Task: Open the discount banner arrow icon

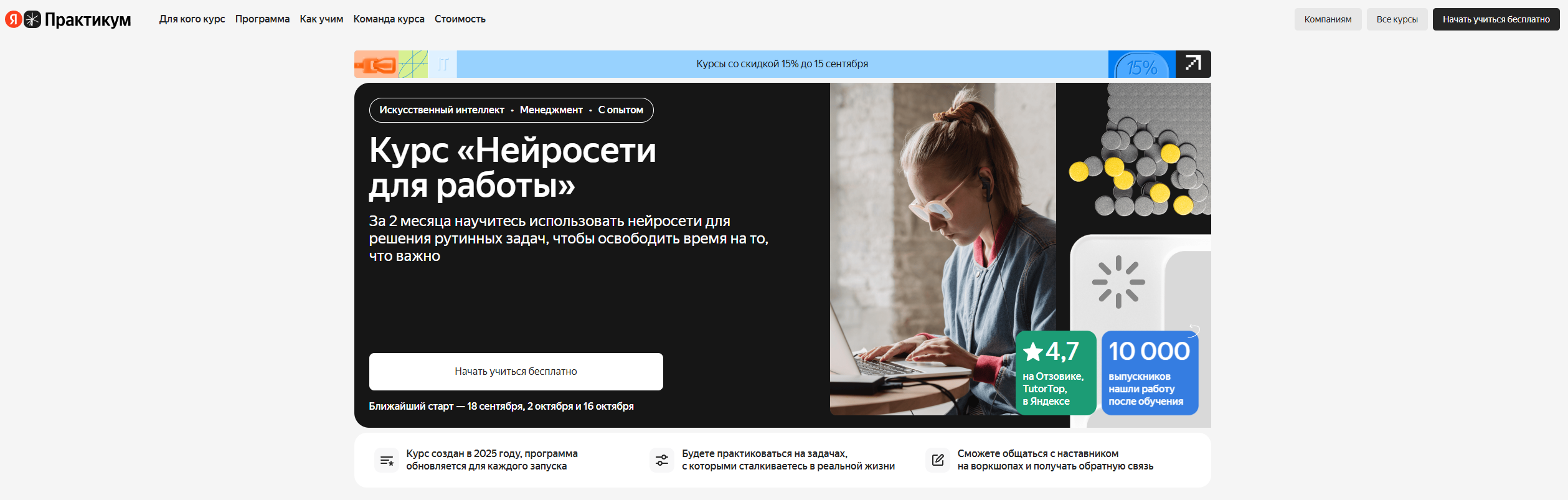Action: click(x=1193, y=64)
